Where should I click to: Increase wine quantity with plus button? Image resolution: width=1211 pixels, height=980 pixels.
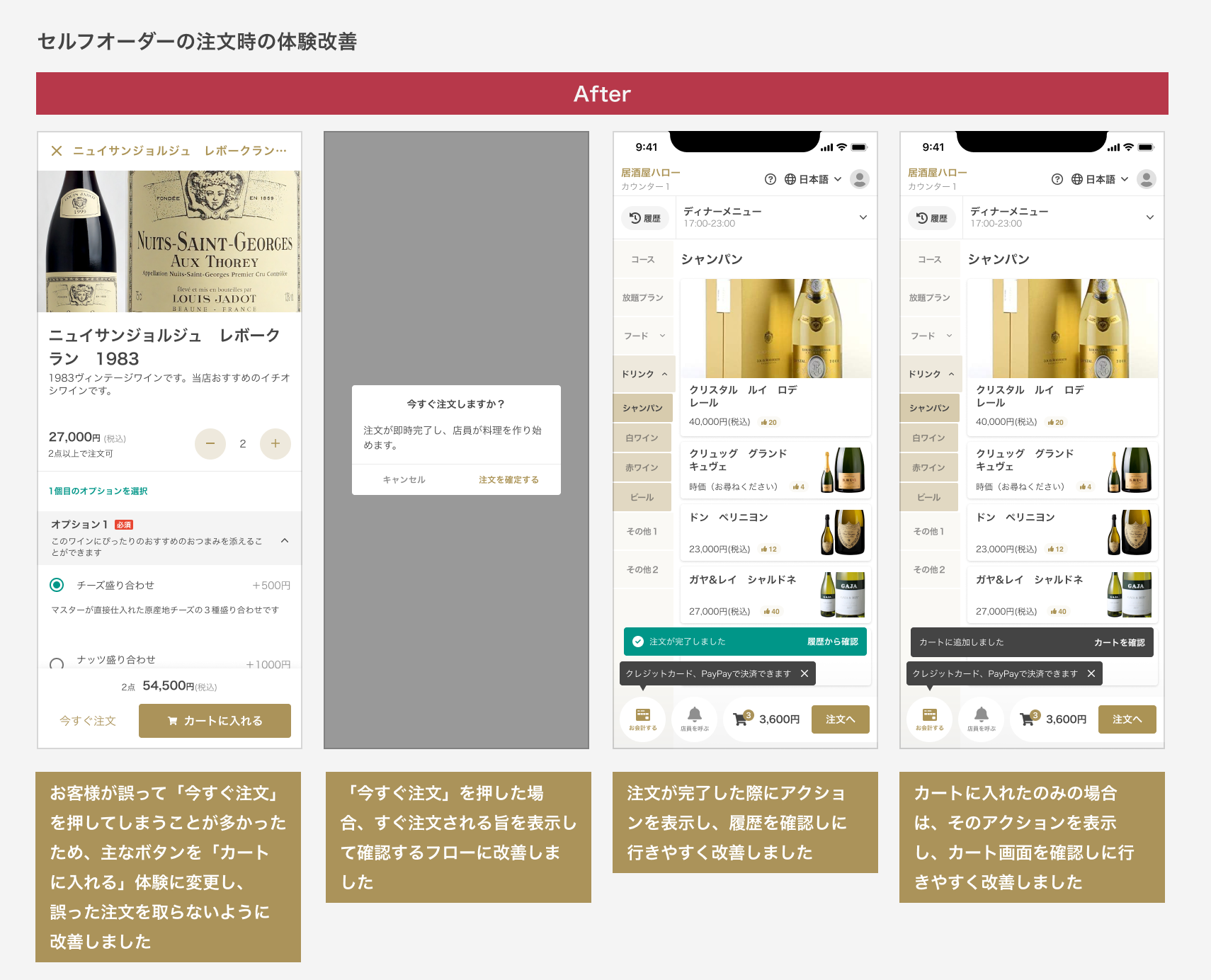[275, 444]
